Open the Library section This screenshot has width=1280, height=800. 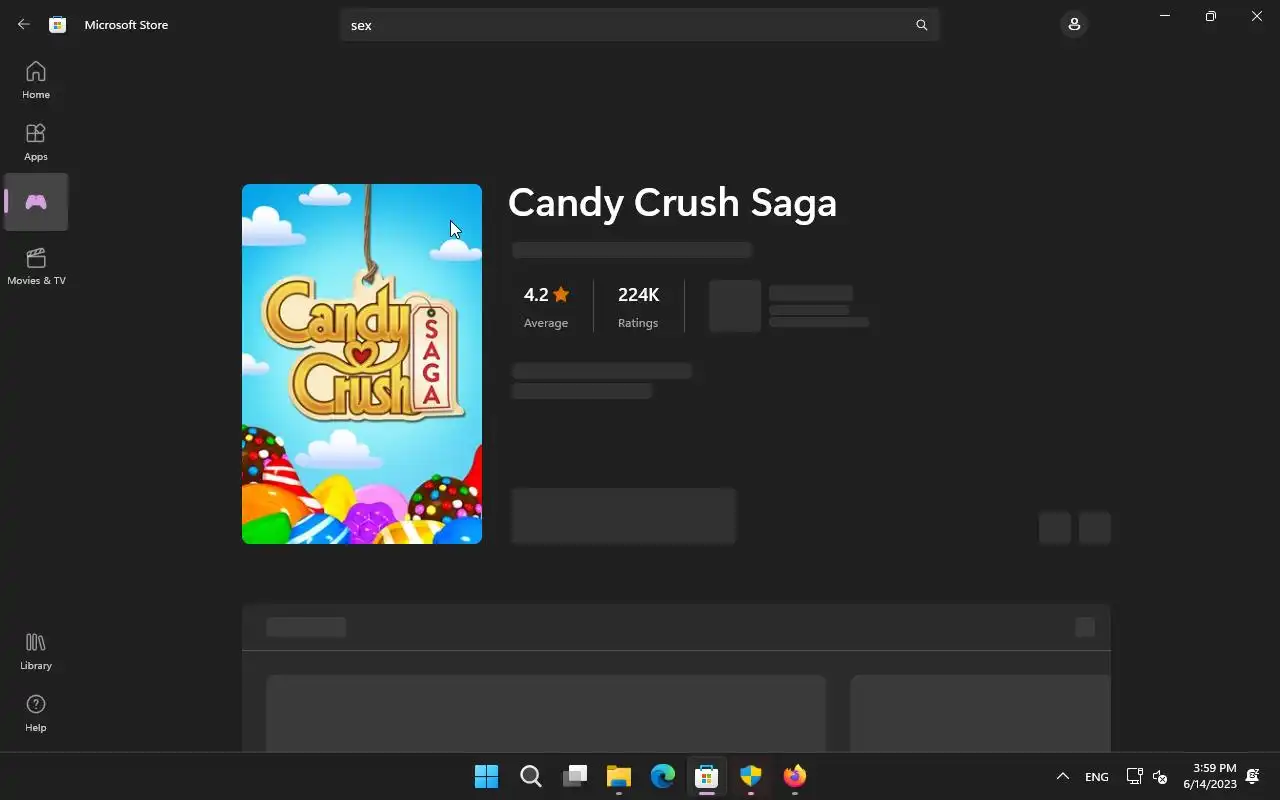[36, 651]
